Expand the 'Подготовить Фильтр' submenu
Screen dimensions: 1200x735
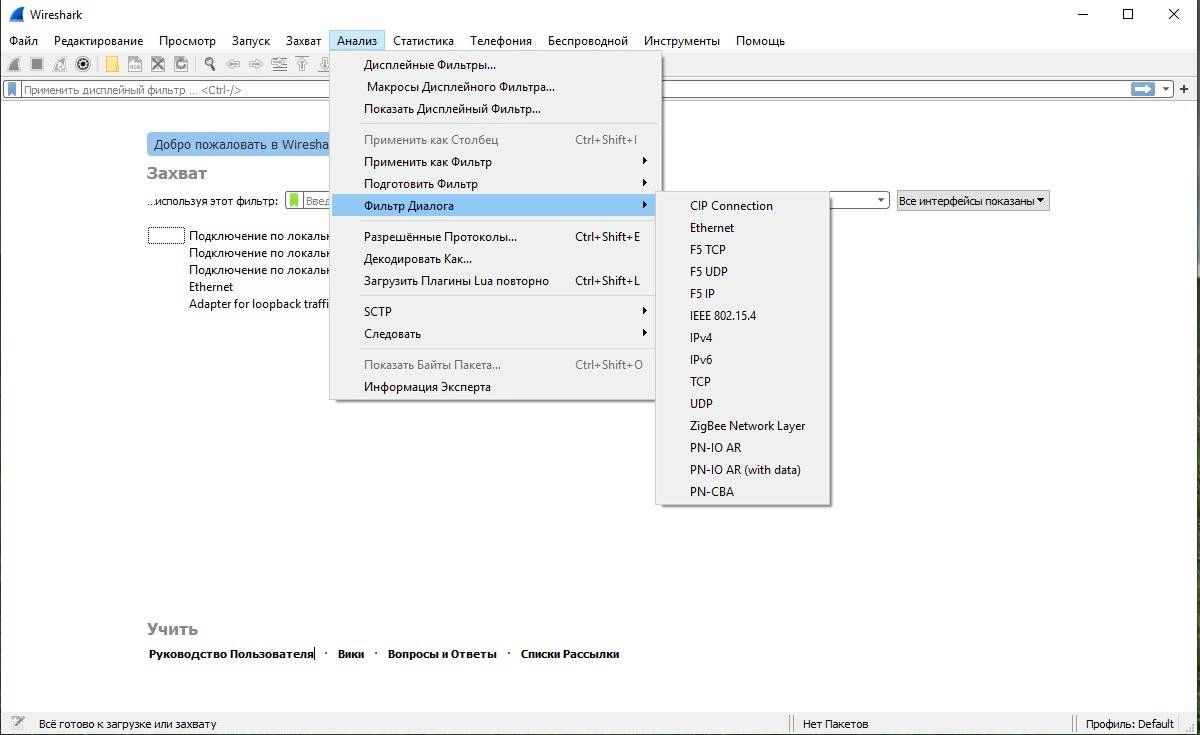point(494,183)
